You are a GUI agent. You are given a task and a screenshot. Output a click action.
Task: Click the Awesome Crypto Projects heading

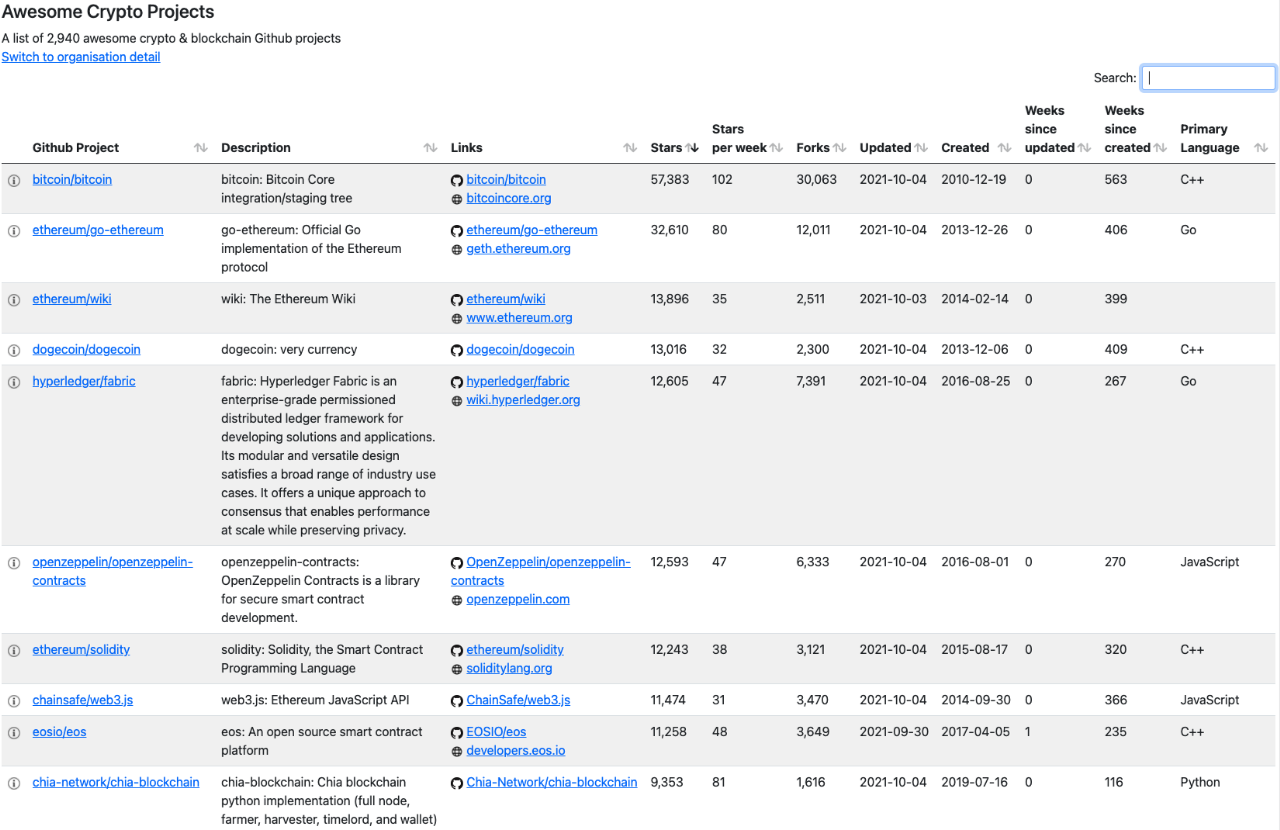108,13
